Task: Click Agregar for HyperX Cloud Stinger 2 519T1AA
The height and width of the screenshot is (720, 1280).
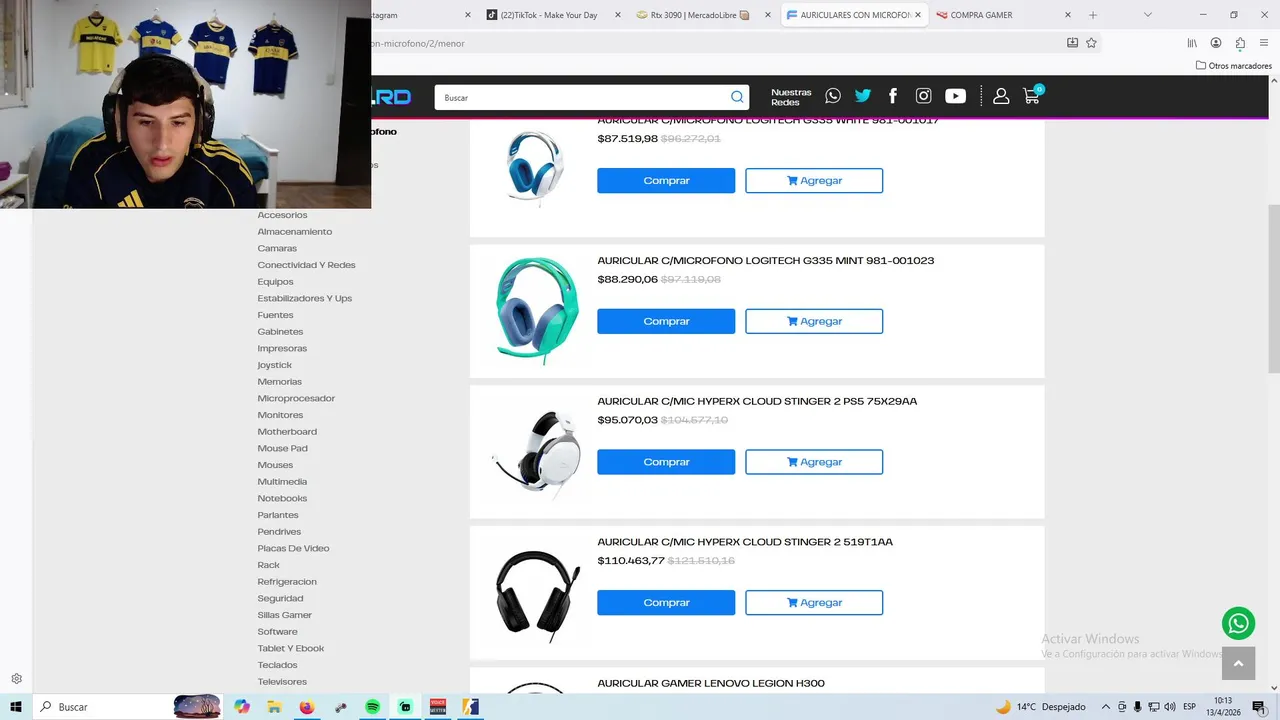Action: (814, 603)
